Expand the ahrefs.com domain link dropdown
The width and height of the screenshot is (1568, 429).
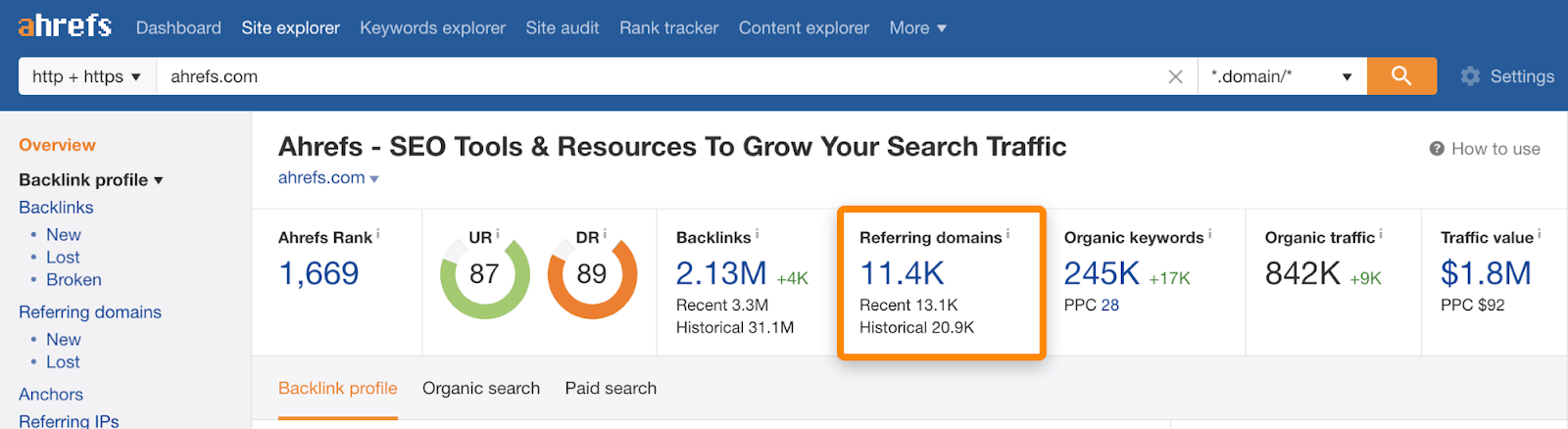pos(374,179)
